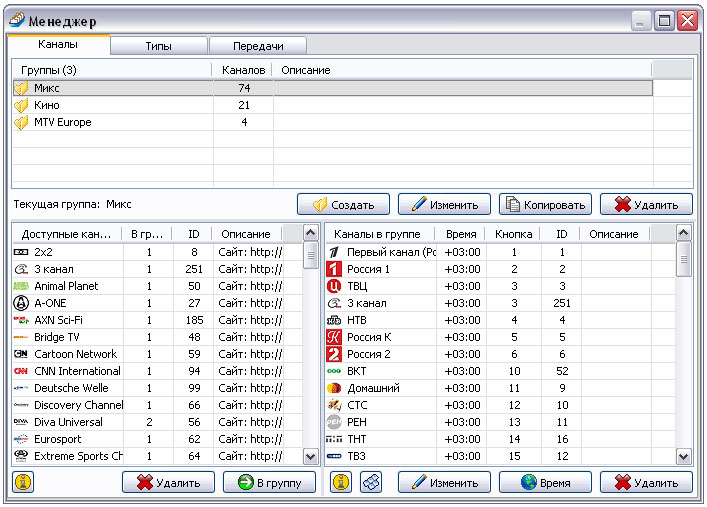Sort by Группы (3) column header
This screenshot has width=707, height=507.
click(x=113, y=70)
